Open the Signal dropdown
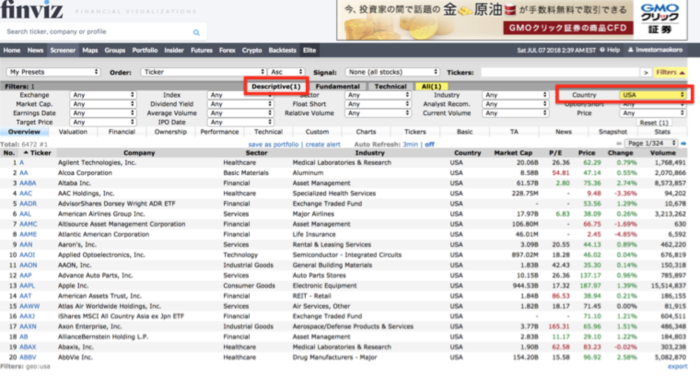This screenshot has width=700, height=391. click(x=392, y=72)
